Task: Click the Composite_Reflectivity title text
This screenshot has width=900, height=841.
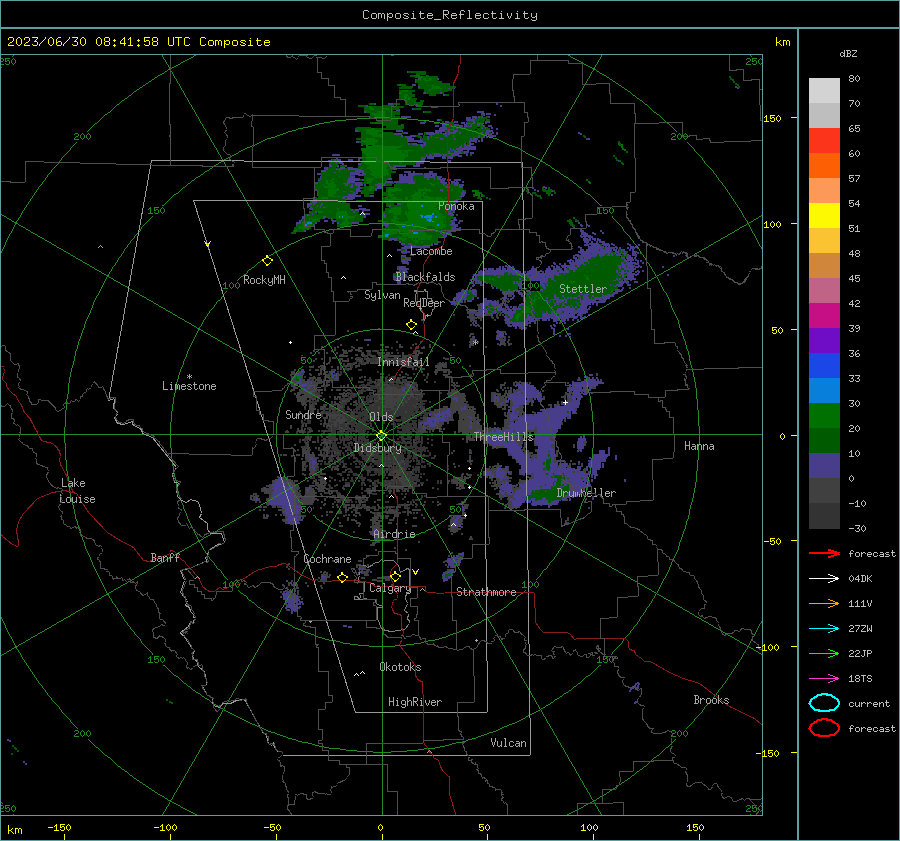Action: pyautogui.click(x=449, y=15)
